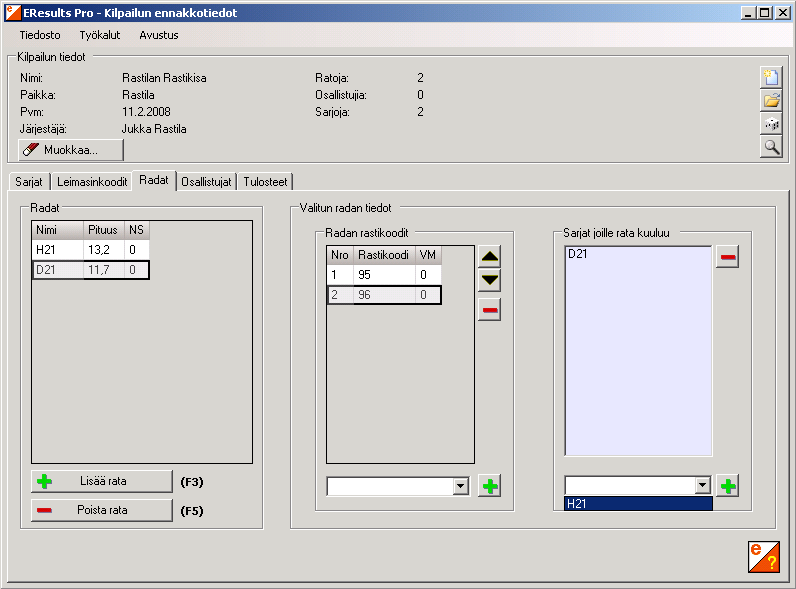
Task: Click the Lisää rata button
Action: [x=102, y=481]
